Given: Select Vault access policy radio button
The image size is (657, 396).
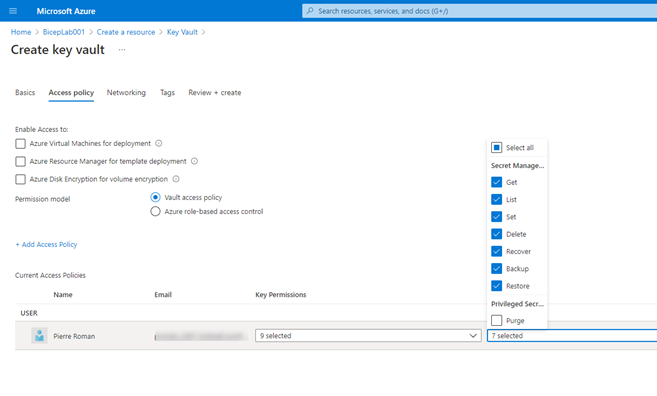Looking at the screenshot, I should [155, 197].
